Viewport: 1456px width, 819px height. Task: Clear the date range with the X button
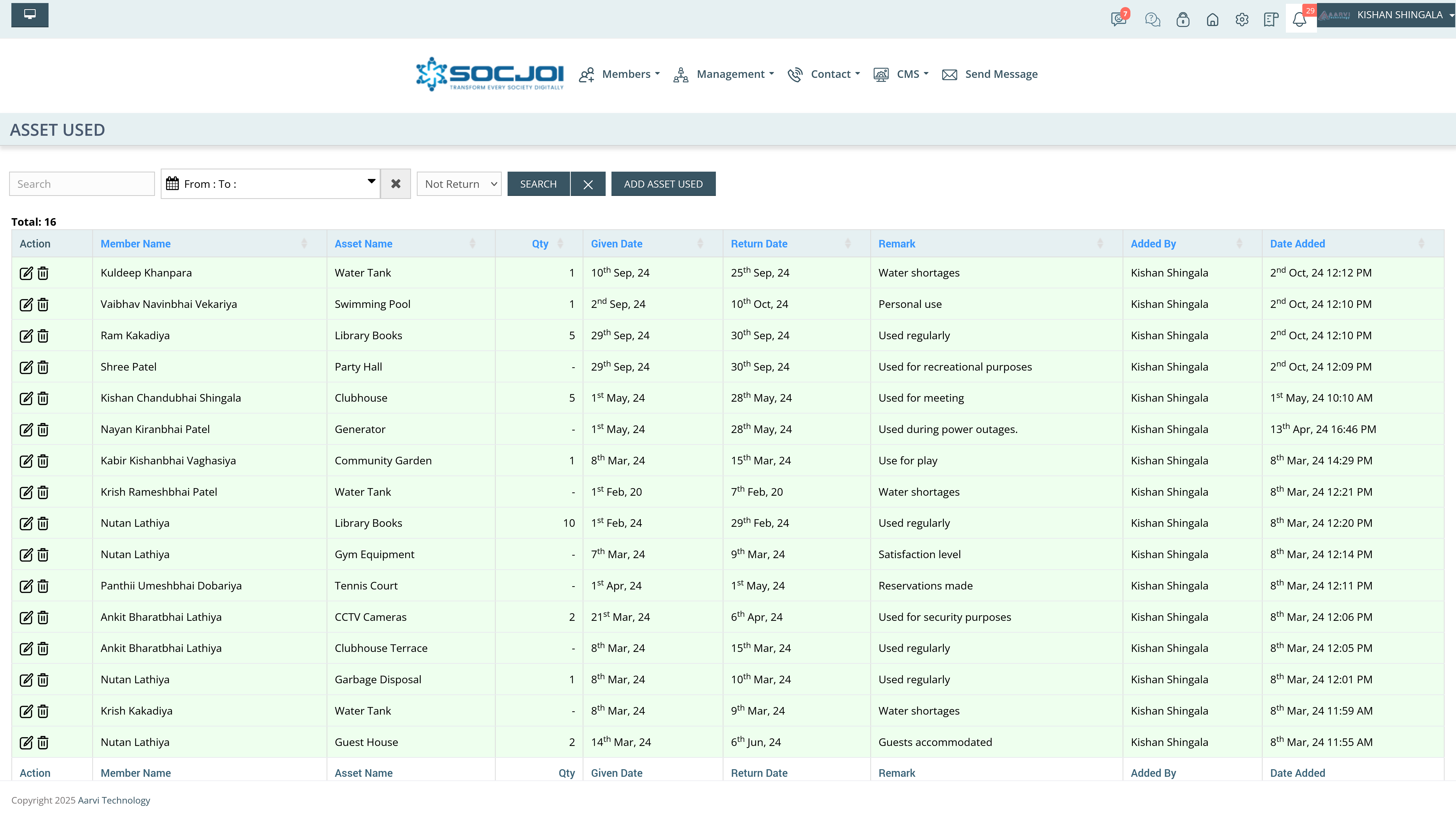(x=396, y=184)
